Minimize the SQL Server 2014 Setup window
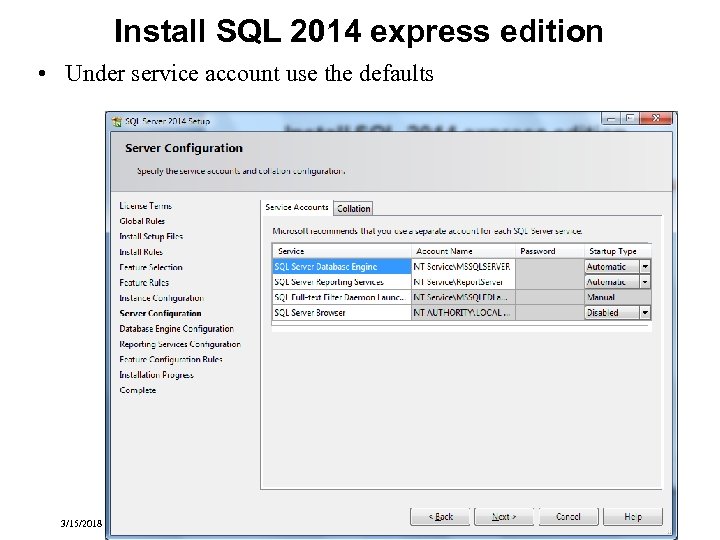Screen dimensions: 720x540 pyautogui.click(x=611, y=118)
